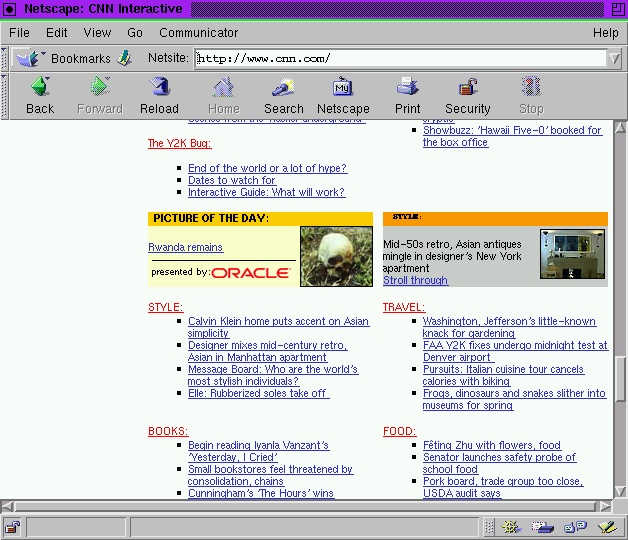The image size is (628, 540).
Task: Open the BOOKS section heading link
Action: [x=168, y=431]
